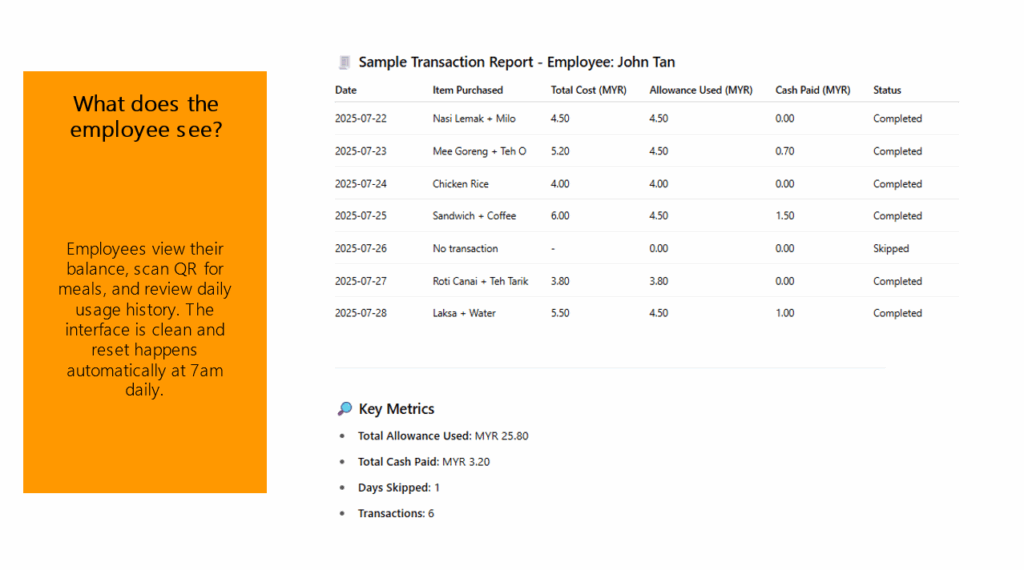Click the Cash Paid (MYR) column header
The image size is (1024, 570).
point(812,90)
